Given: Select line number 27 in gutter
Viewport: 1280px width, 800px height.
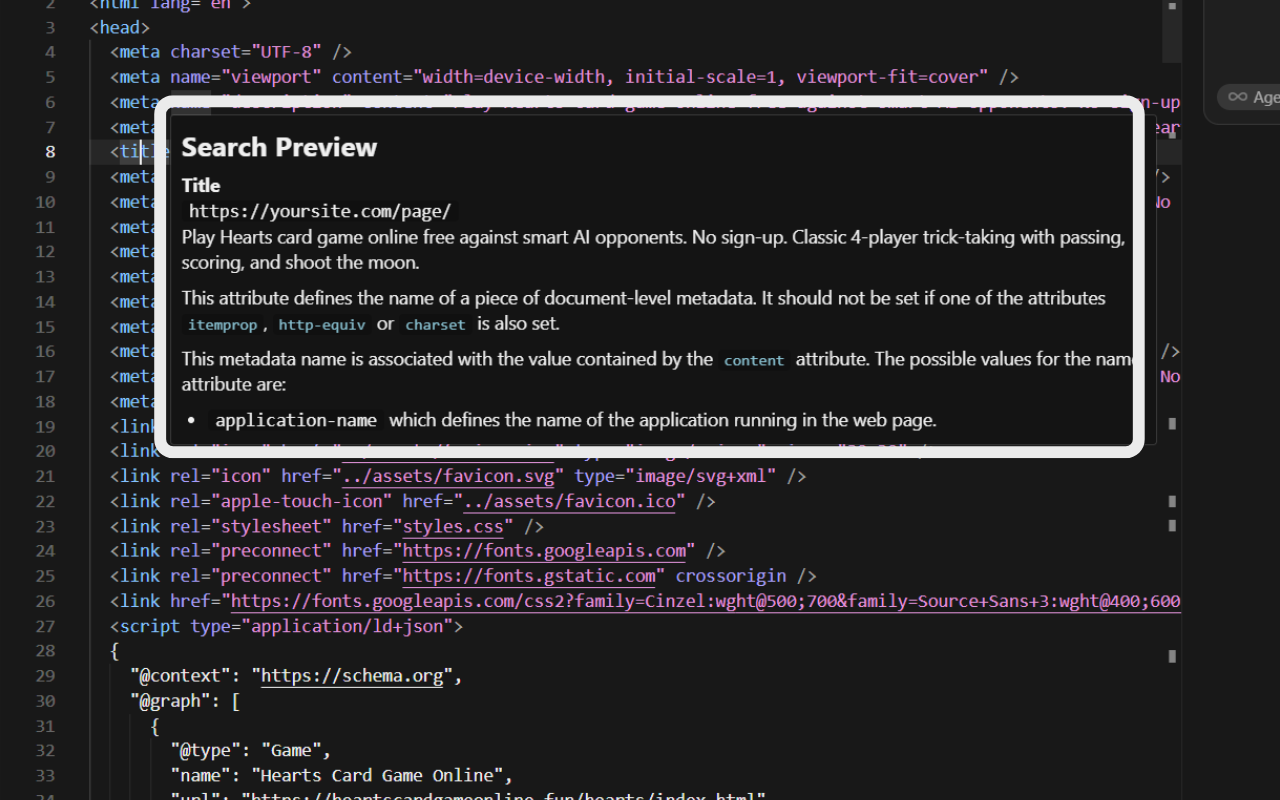Looking at the screenshot, I should (45, 626).
